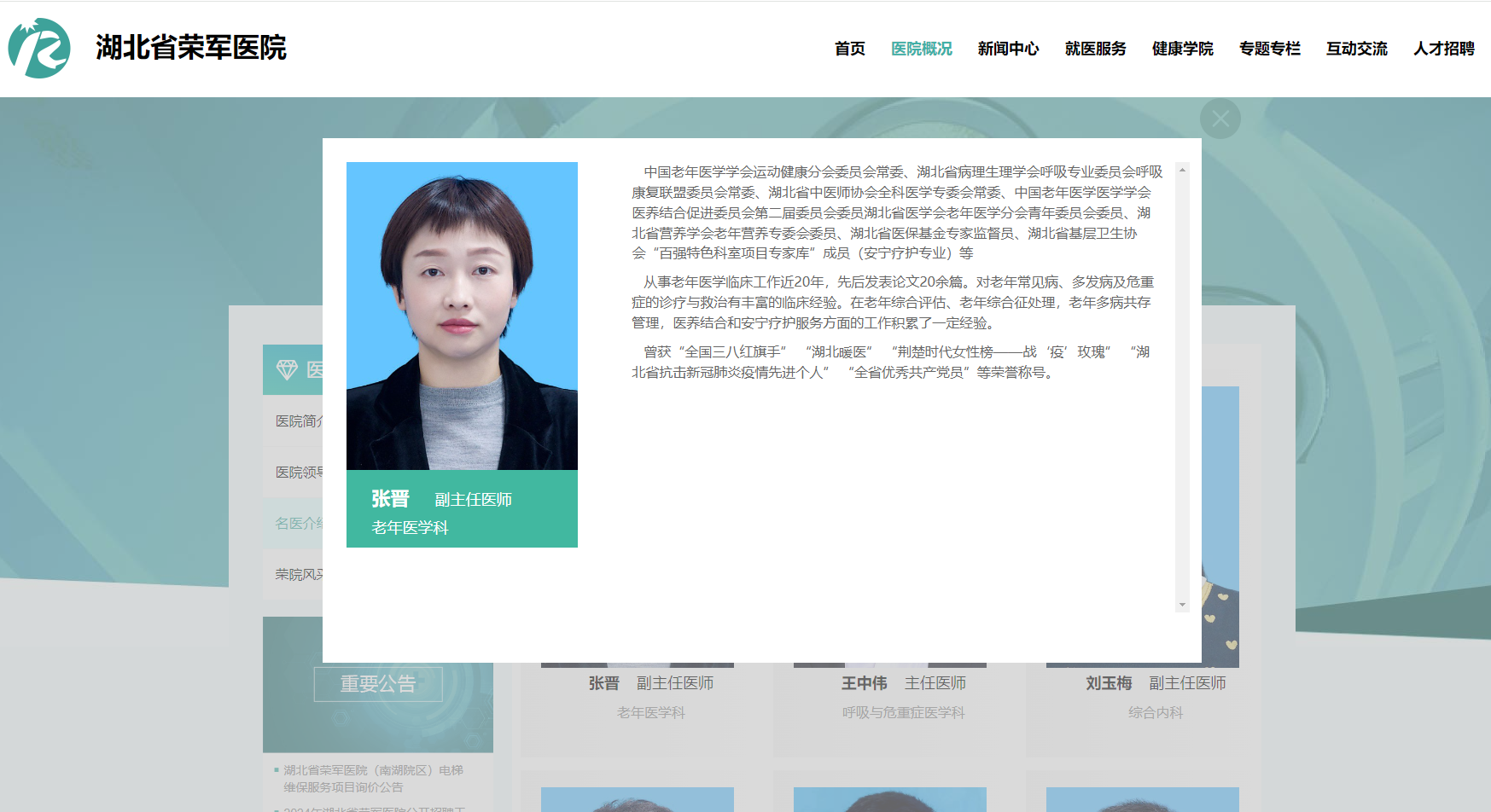This screenshot has height=812, width=1491.
Task: Click 湖北省荣军医院 site title
Action: click(191, 48)
